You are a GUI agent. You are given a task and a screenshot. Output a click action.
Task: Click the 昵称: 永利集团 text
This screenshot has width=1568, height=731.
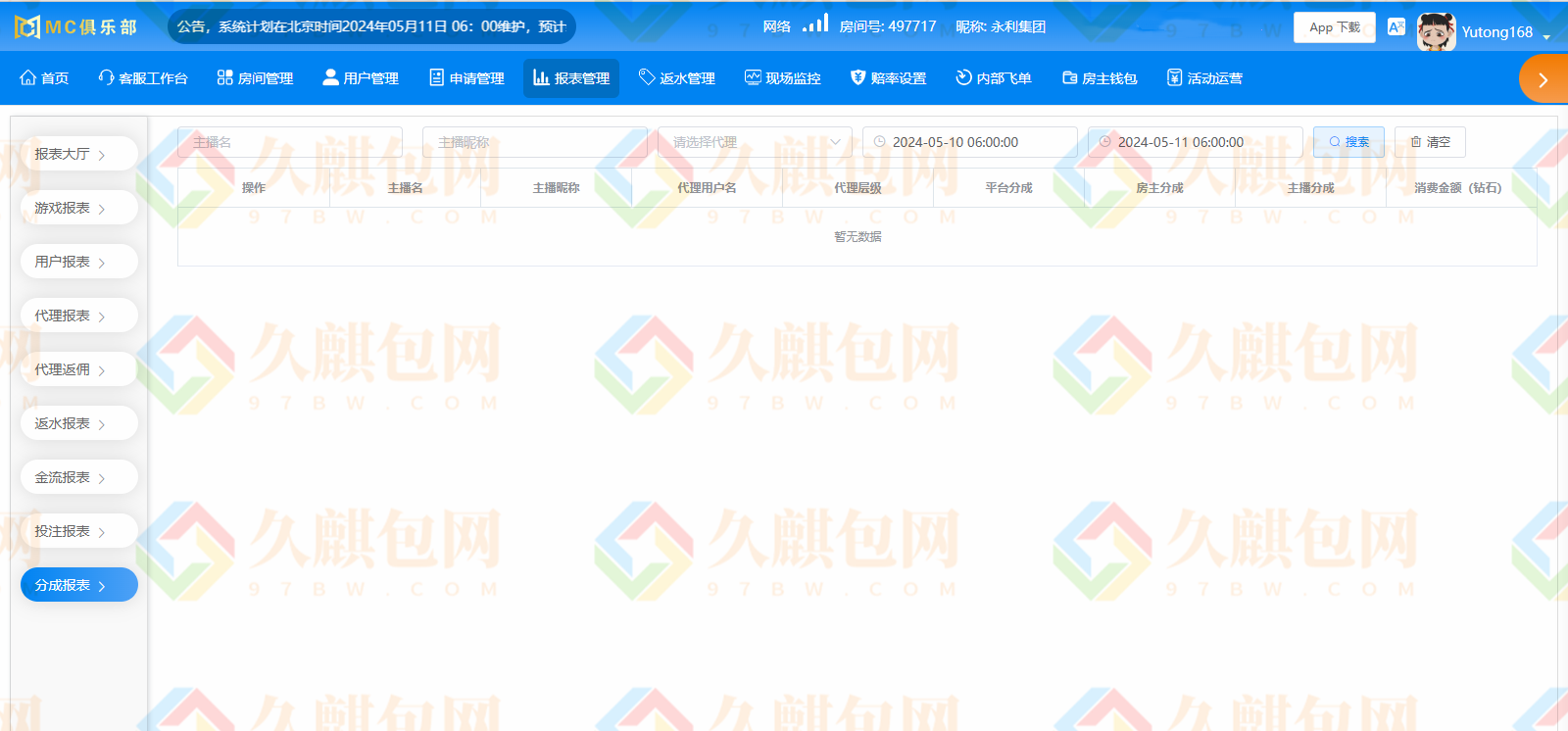1001,26
